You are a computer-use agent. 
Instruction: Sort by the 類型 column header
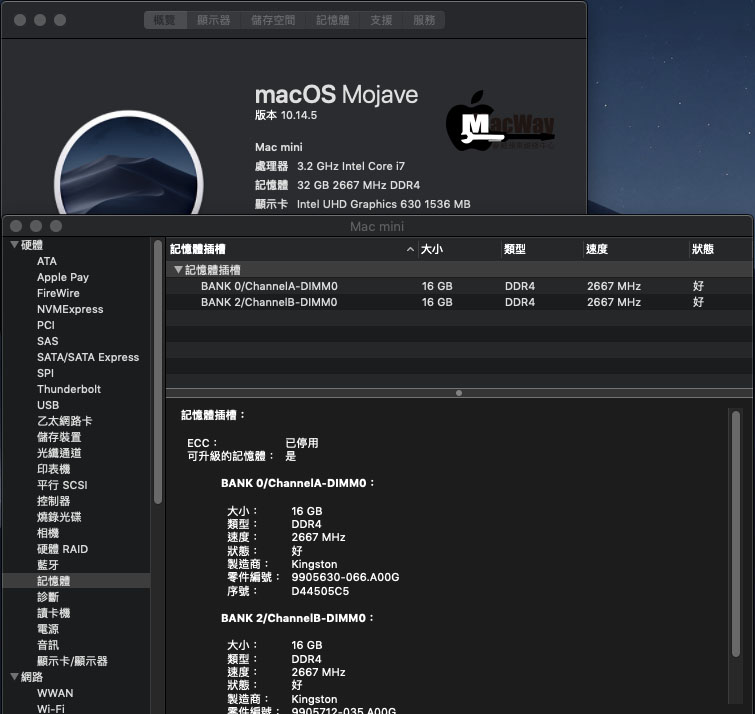click(x=542, y=249)
